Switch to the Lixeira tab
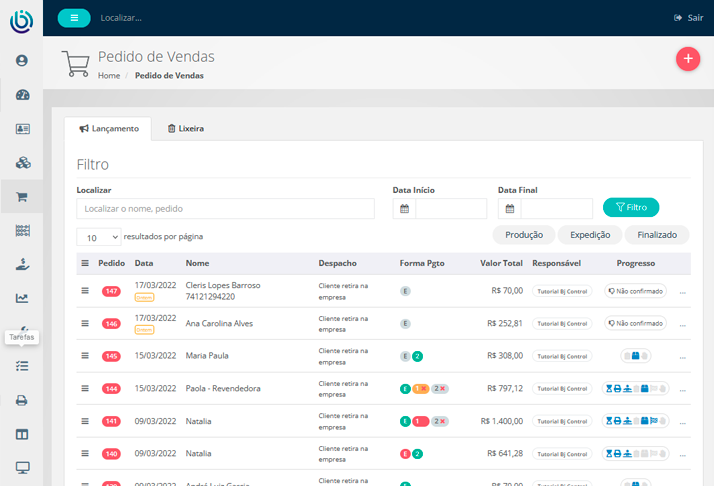Viewport: 714px width, 486px height. click(x=186, y=129)
